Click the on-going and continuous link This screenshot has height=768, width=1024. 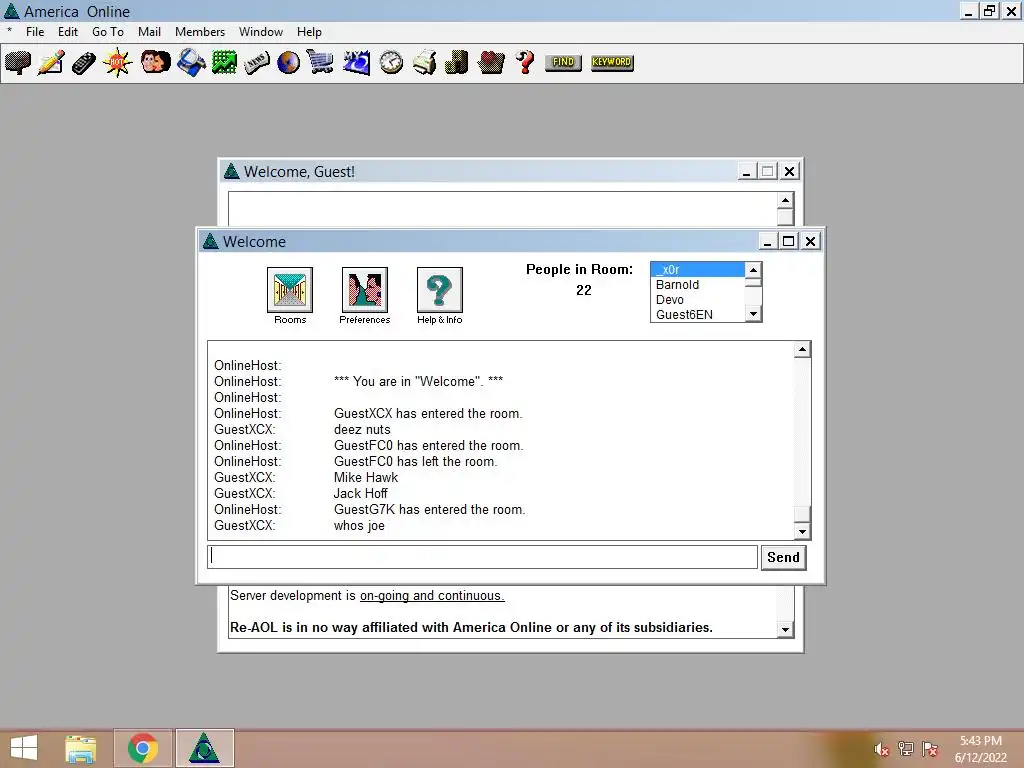point(432,596)
